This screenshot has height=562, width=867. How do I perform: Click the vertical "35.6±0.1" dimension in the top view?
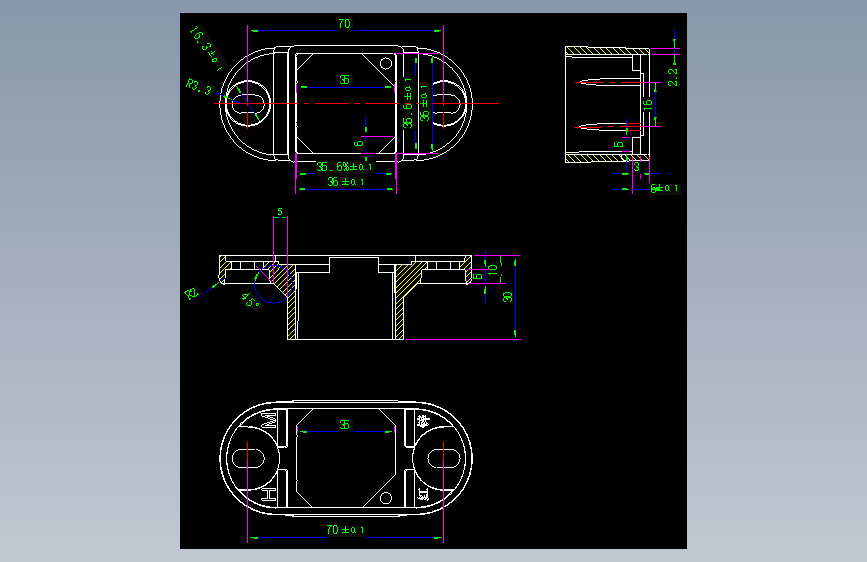pos(408,103)
